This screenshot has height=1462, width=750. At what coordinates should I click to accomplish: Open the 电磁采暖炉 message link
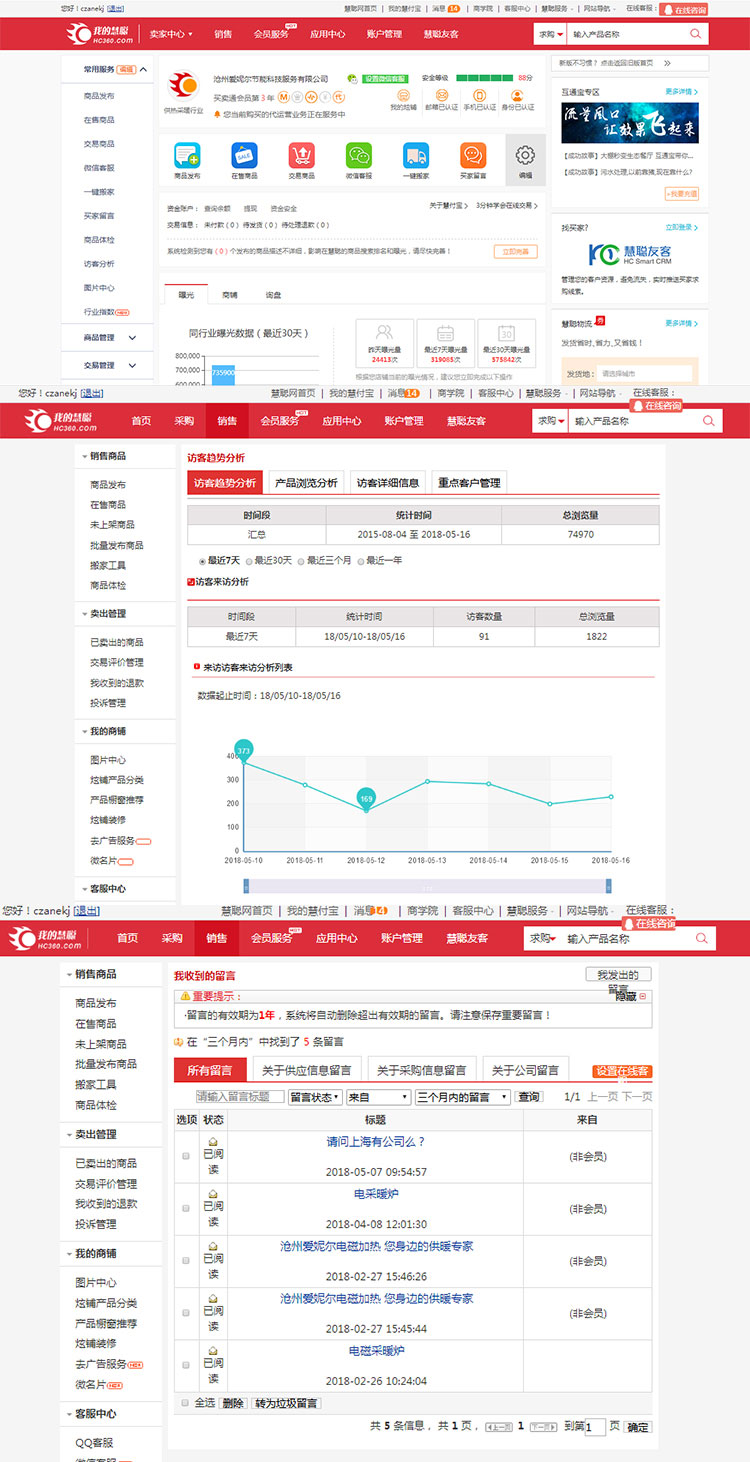tap(376, 1350)
